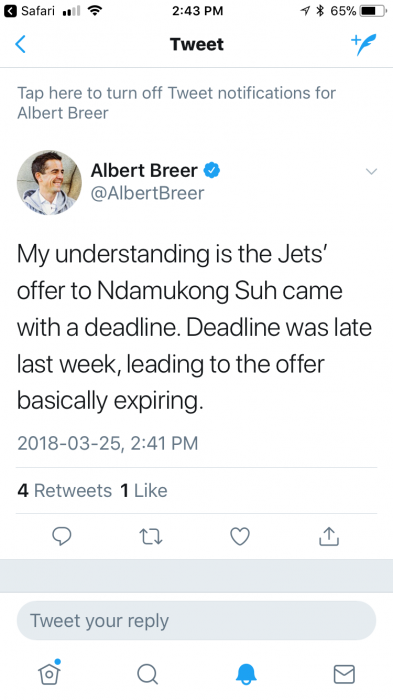Tap the Tweet your reply field
The height and width of the screenshot is (700, 393).
196,621
